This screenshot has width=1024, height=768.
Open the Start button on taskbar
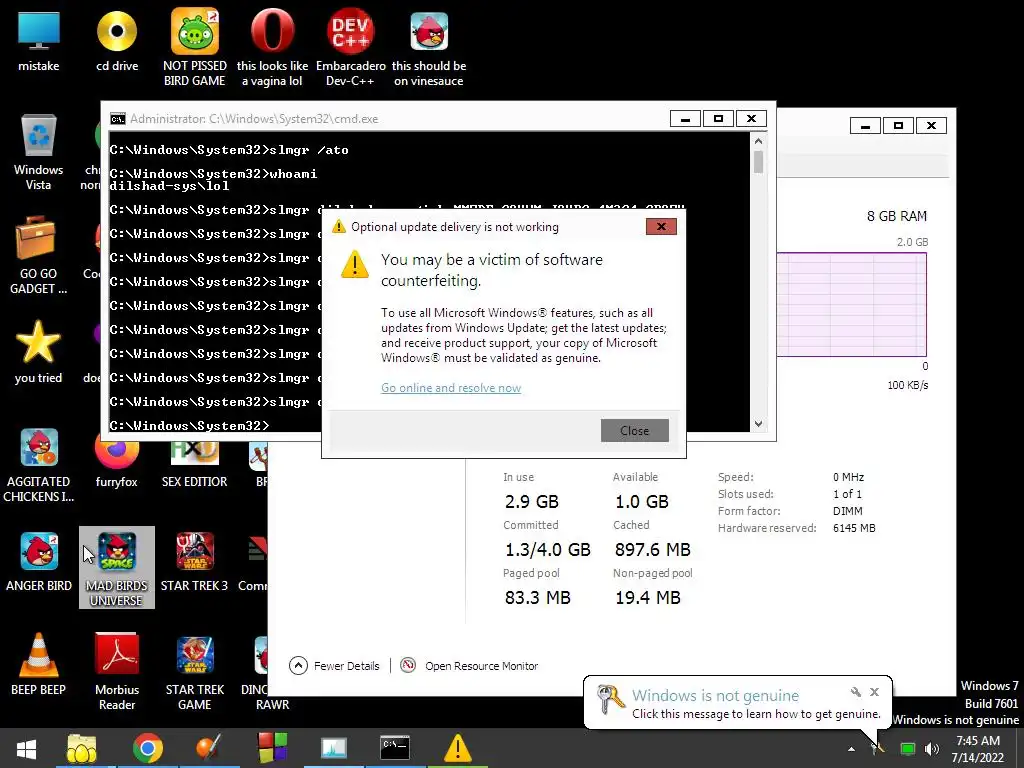click(x=26, y=748)
